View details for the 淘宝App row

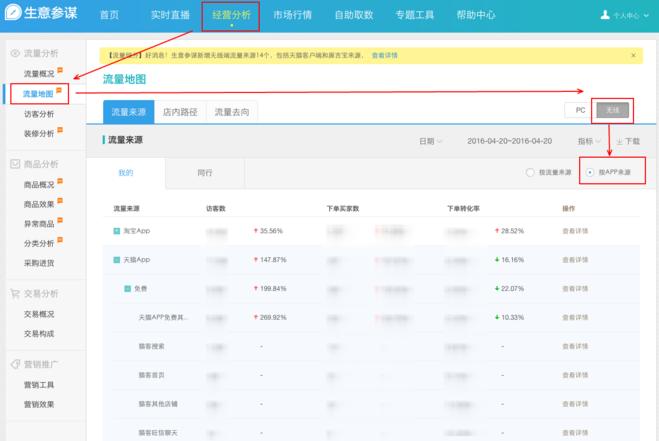tap(575, 231)
